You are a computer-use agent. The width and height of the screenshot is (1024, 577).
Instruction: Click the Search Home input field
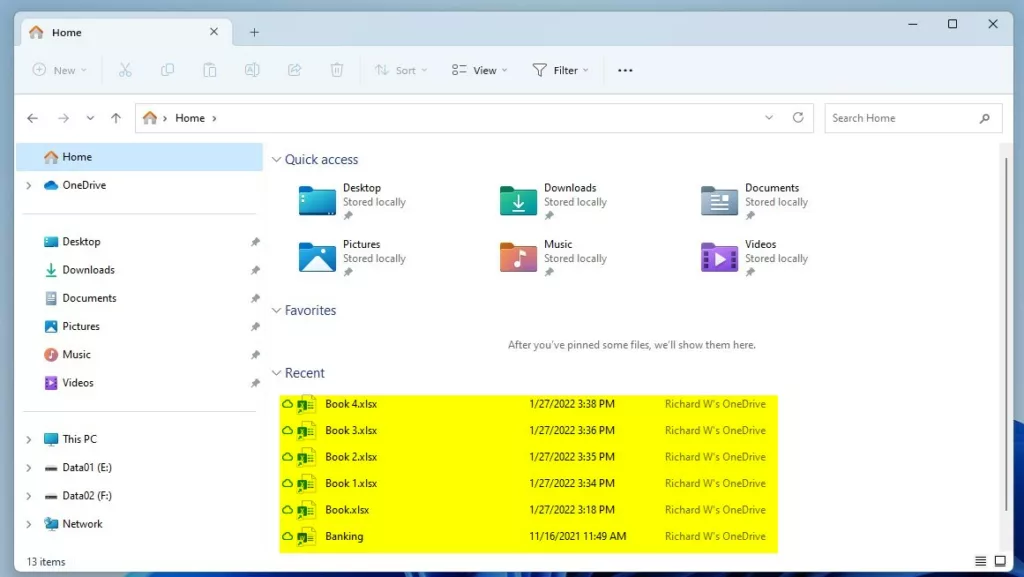coord(898,118)
